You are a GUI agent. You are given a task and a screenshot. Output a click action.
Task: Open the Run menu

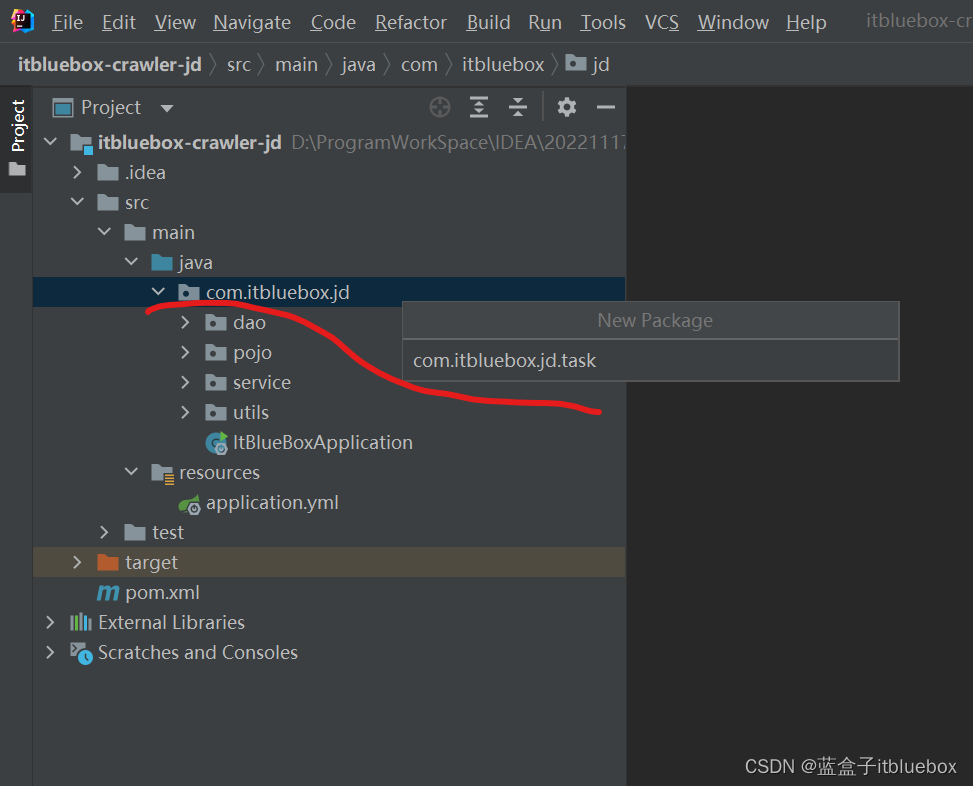(545, 22)
